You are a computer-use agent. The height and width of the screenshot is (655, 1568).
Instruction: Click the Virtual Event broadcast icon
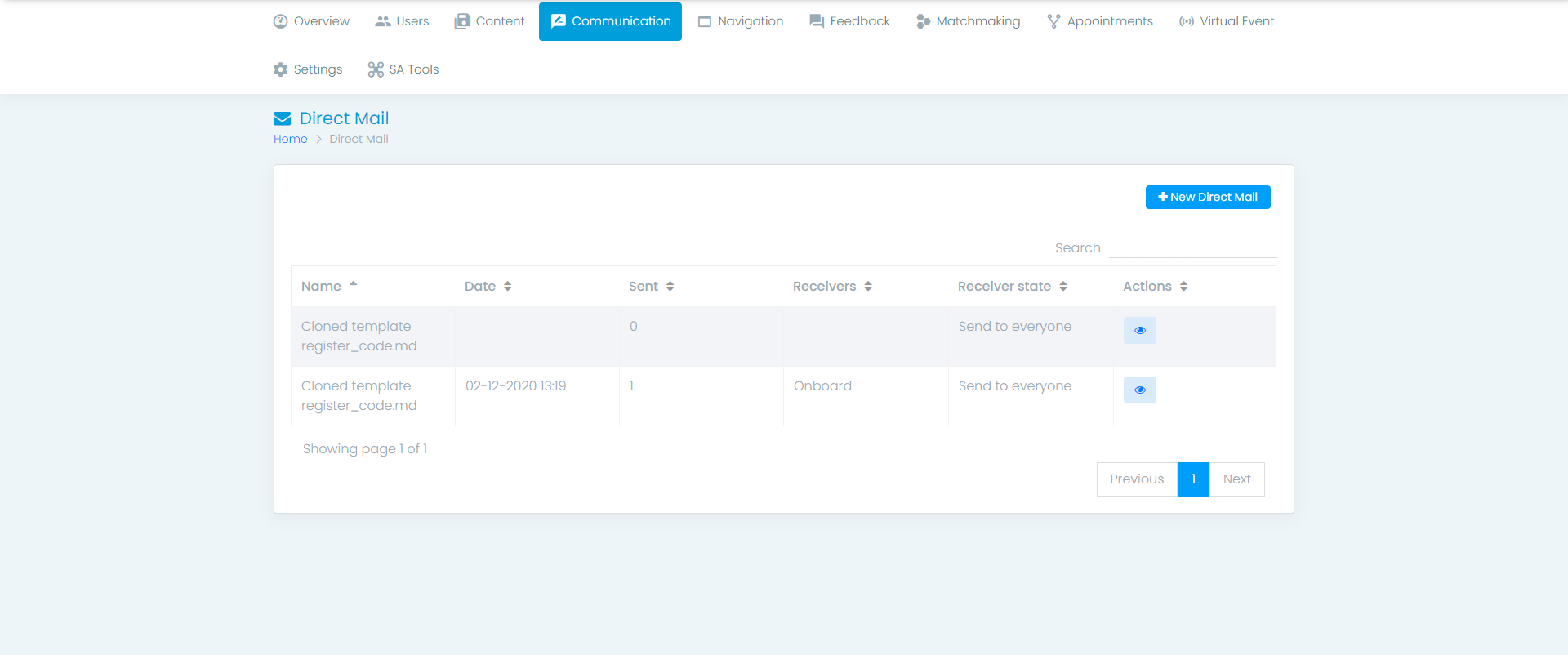point(1187,21)
